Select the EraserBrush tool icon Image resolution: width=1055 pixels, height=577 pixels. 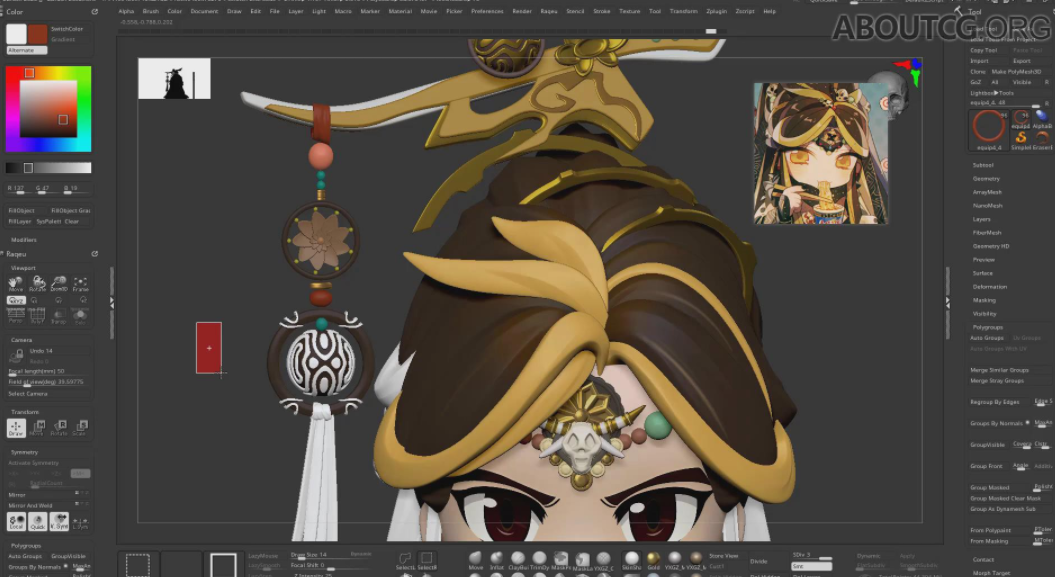pos(1042,139)
